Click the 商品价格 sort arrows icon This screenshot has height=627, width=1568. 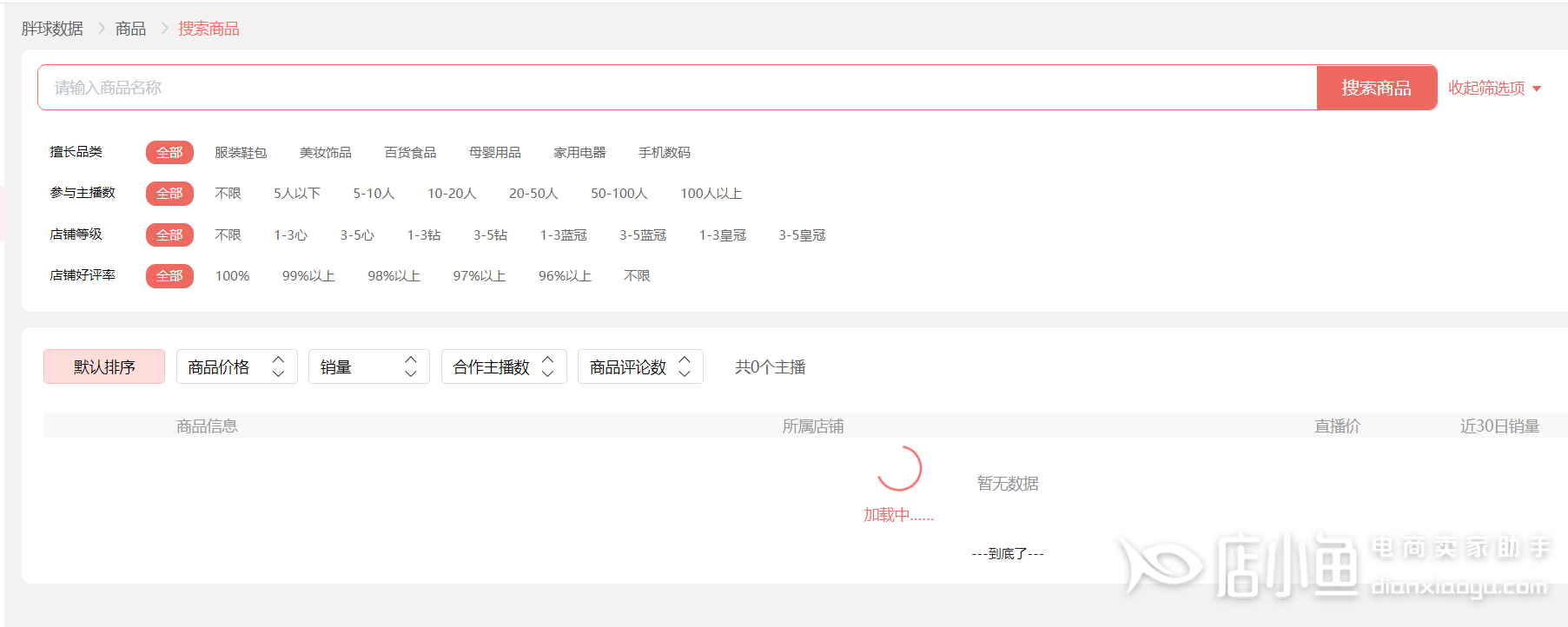point(278,366)
